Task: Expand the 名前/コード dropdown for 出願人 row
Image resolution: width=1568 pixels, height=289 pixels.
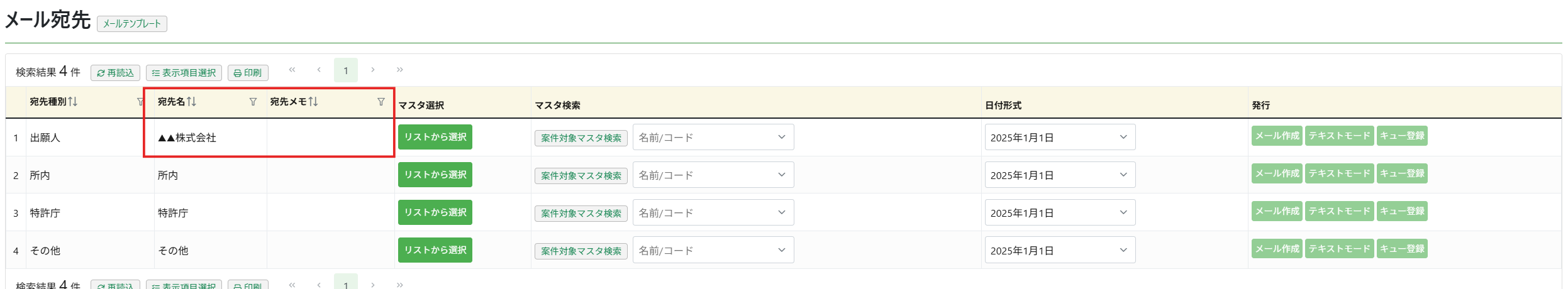Action: (713, 137)
